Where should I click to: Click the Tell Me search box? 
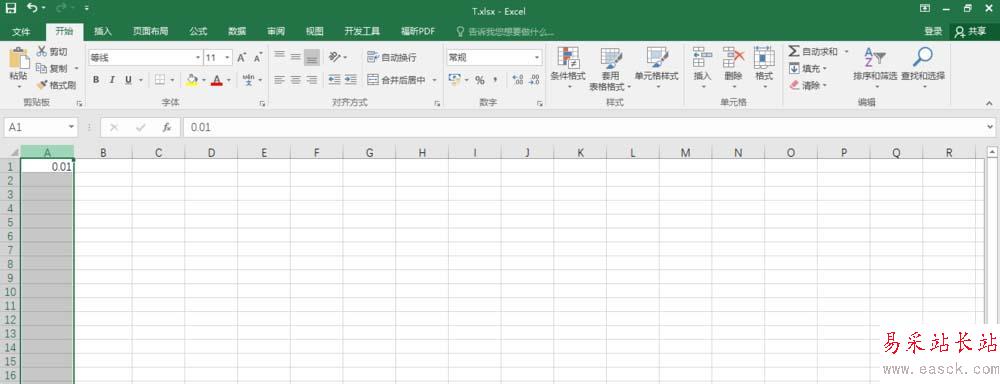click(505, 31)
